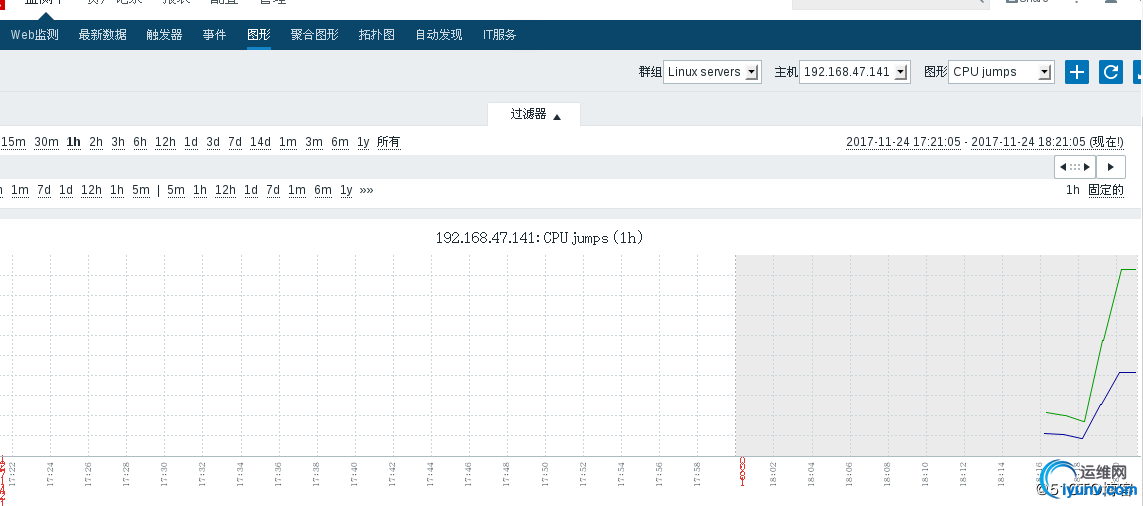Set zoom period to 15m
The image size is (1143, 506).
(13, 141)
